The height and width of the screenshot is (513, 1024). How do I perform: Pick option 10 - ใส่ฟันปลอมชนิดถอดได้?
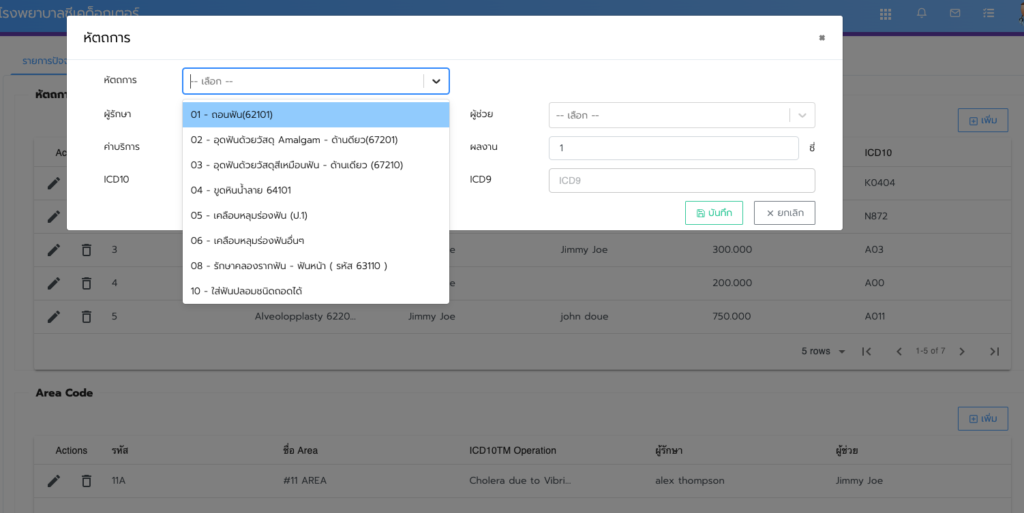point(315,290)
